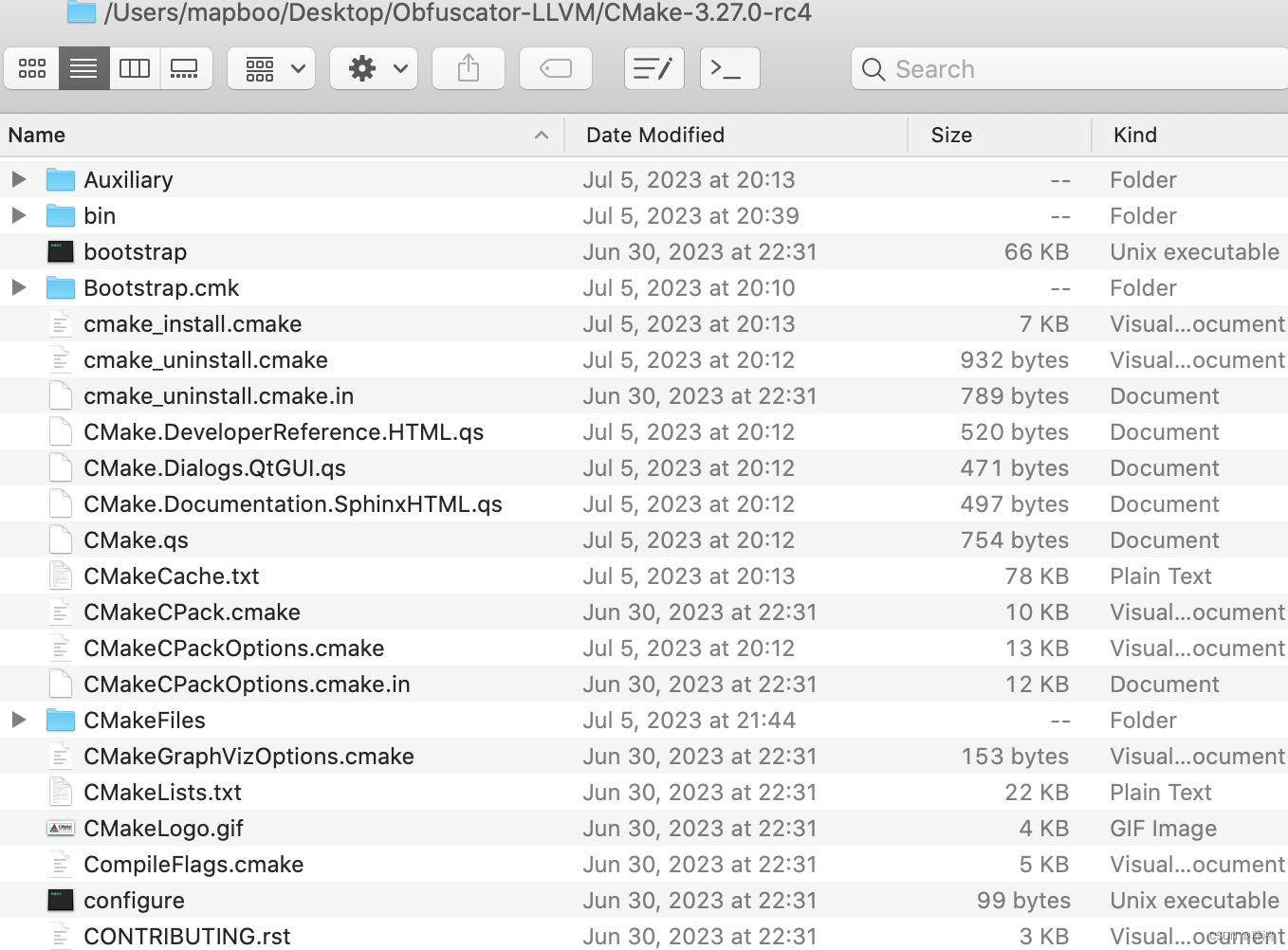The image size is (1288, 950).
Task: Select the CMakeCache.txt file icon
Action: (x=61, y=575)
